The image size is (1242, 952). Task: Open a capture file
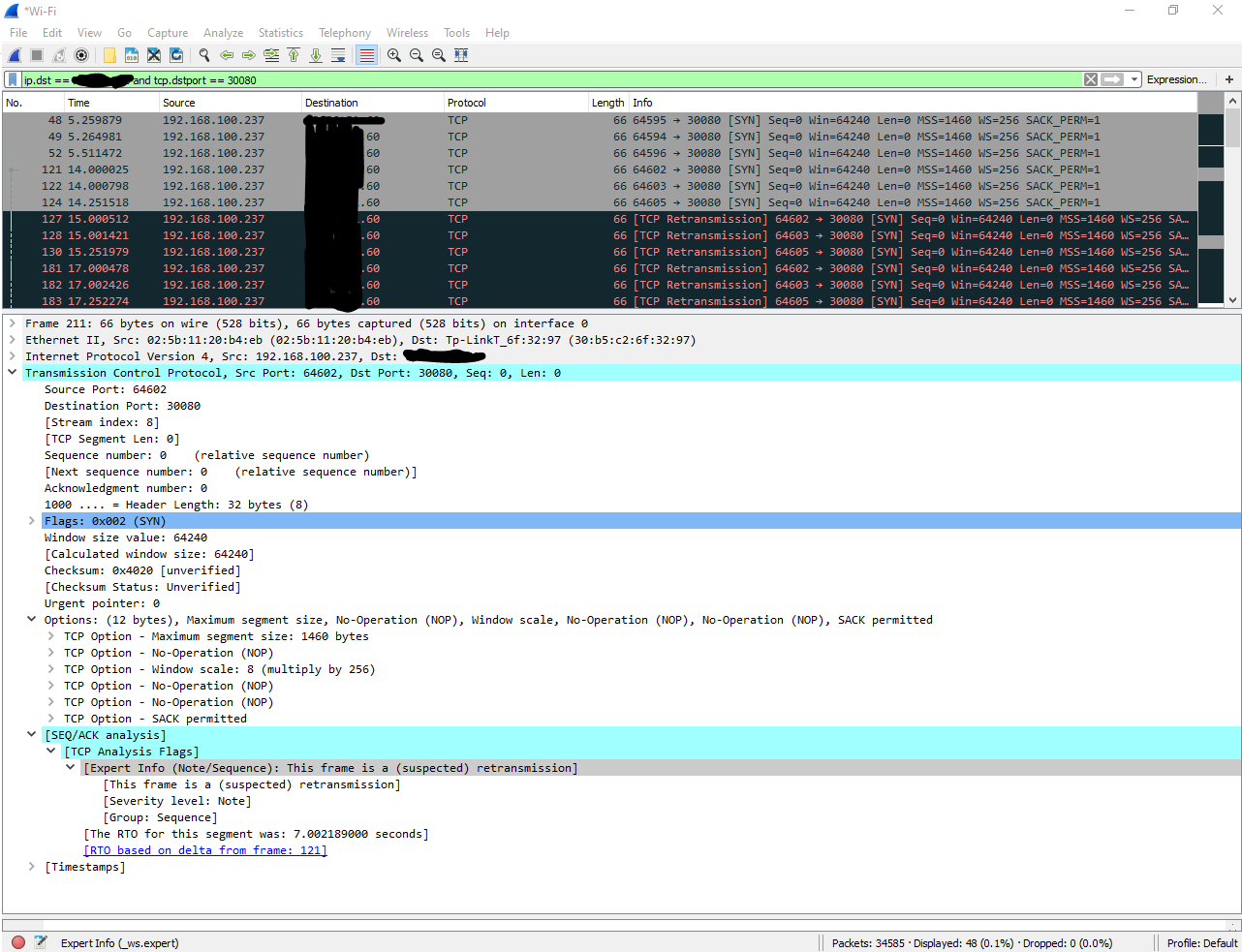pyautogui.click(x=109, y=55)
